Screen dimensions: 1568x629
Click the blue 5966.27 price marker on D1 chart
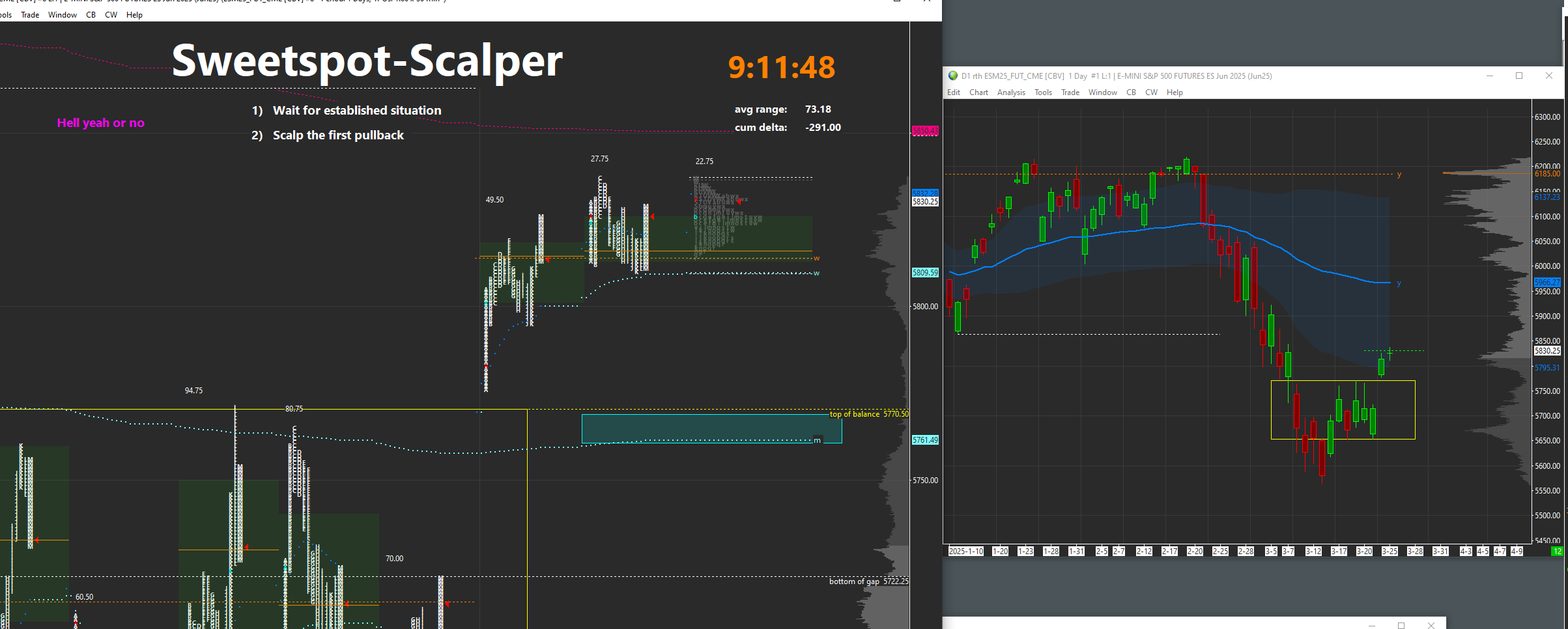click(x=1547, y=283)
